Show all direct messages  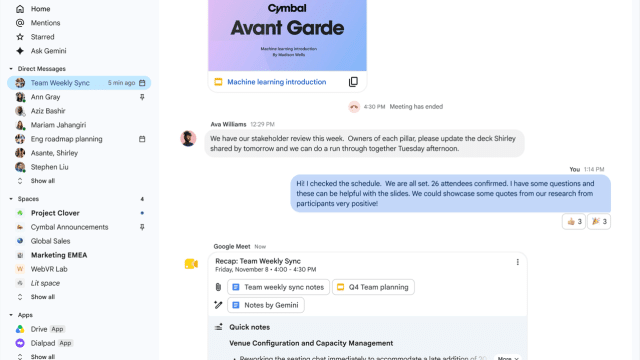pyautogui.click(x=42, y=181)
